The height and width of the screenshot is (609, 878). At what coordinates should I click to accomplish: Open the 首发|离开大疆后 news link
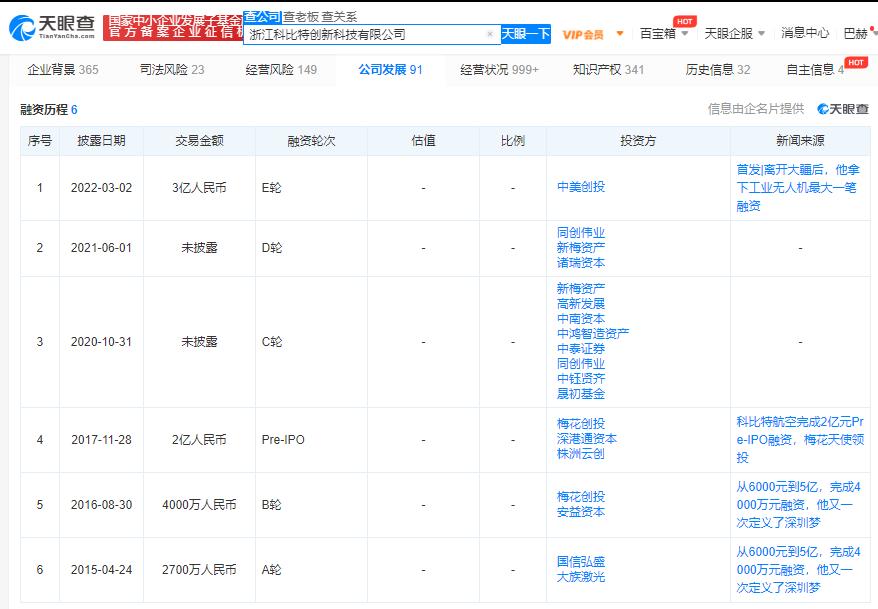[x=798, y=188]
